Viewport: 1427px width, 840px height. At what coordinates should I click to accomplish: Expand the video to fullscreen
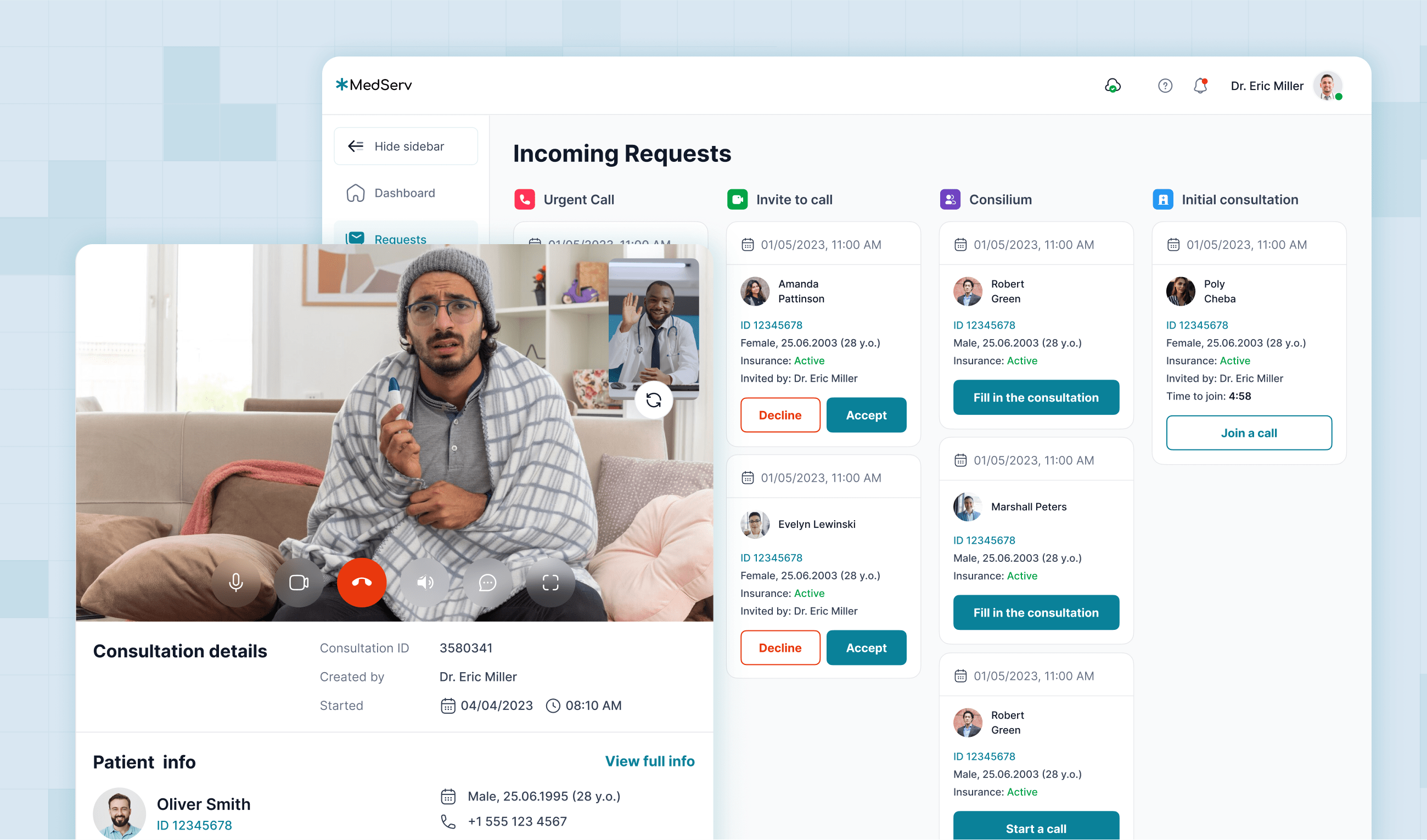coord(550,583)
